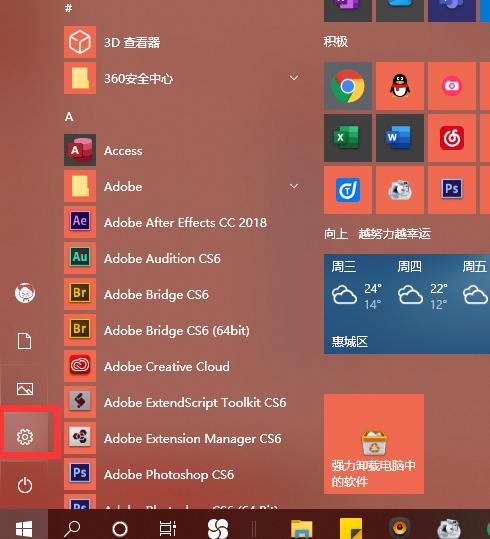The width and height of the screenshot is (490, 539).
Task: Select the Adobe Audition CS6 text label
Action: point(162,258)
